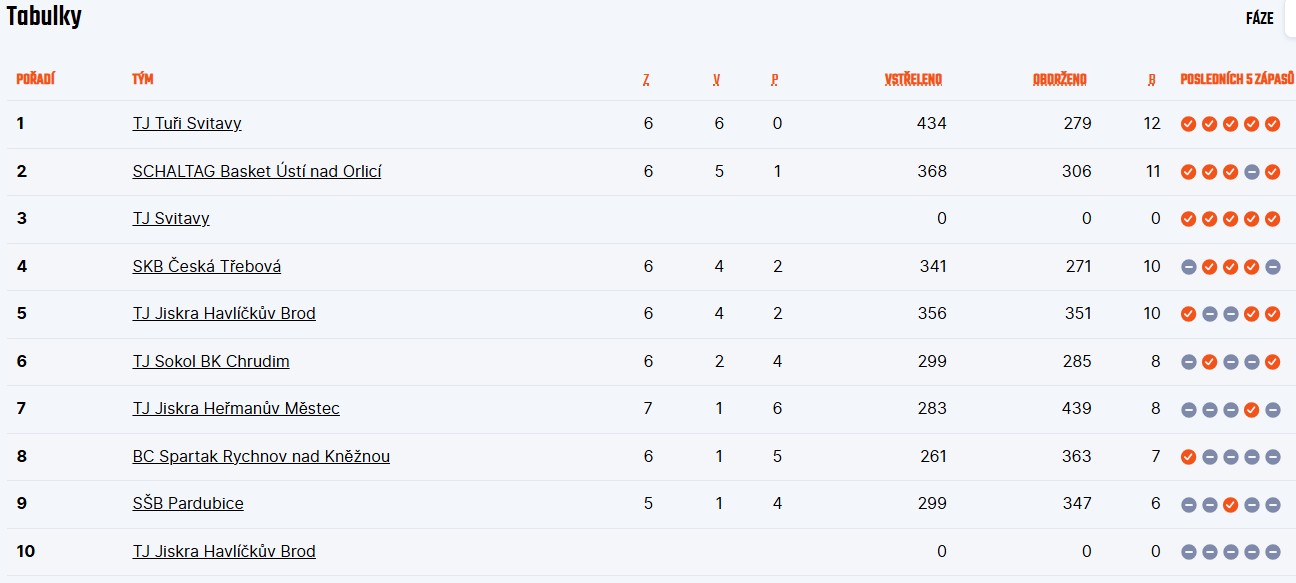Click last result icon in TJ Sokol BK Chrudim row
The width and height of the screenshot is (1296, 583).
1272,362
